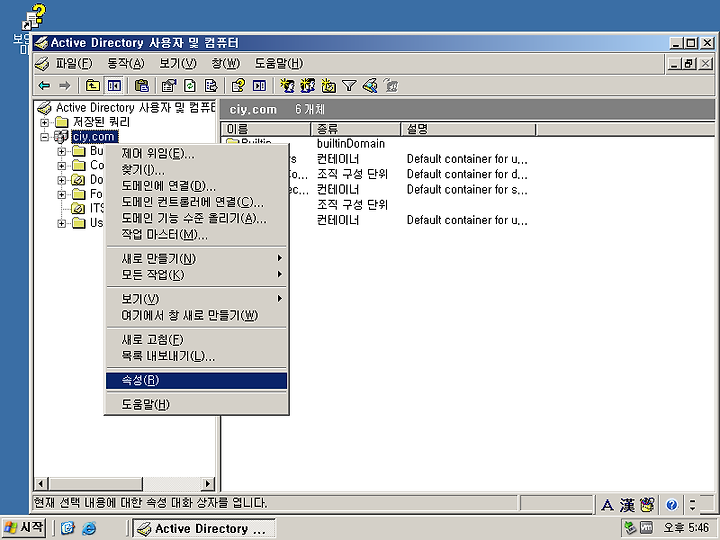
Task: Expand the 'Do' folder node
Action: [x=61, y=180]
